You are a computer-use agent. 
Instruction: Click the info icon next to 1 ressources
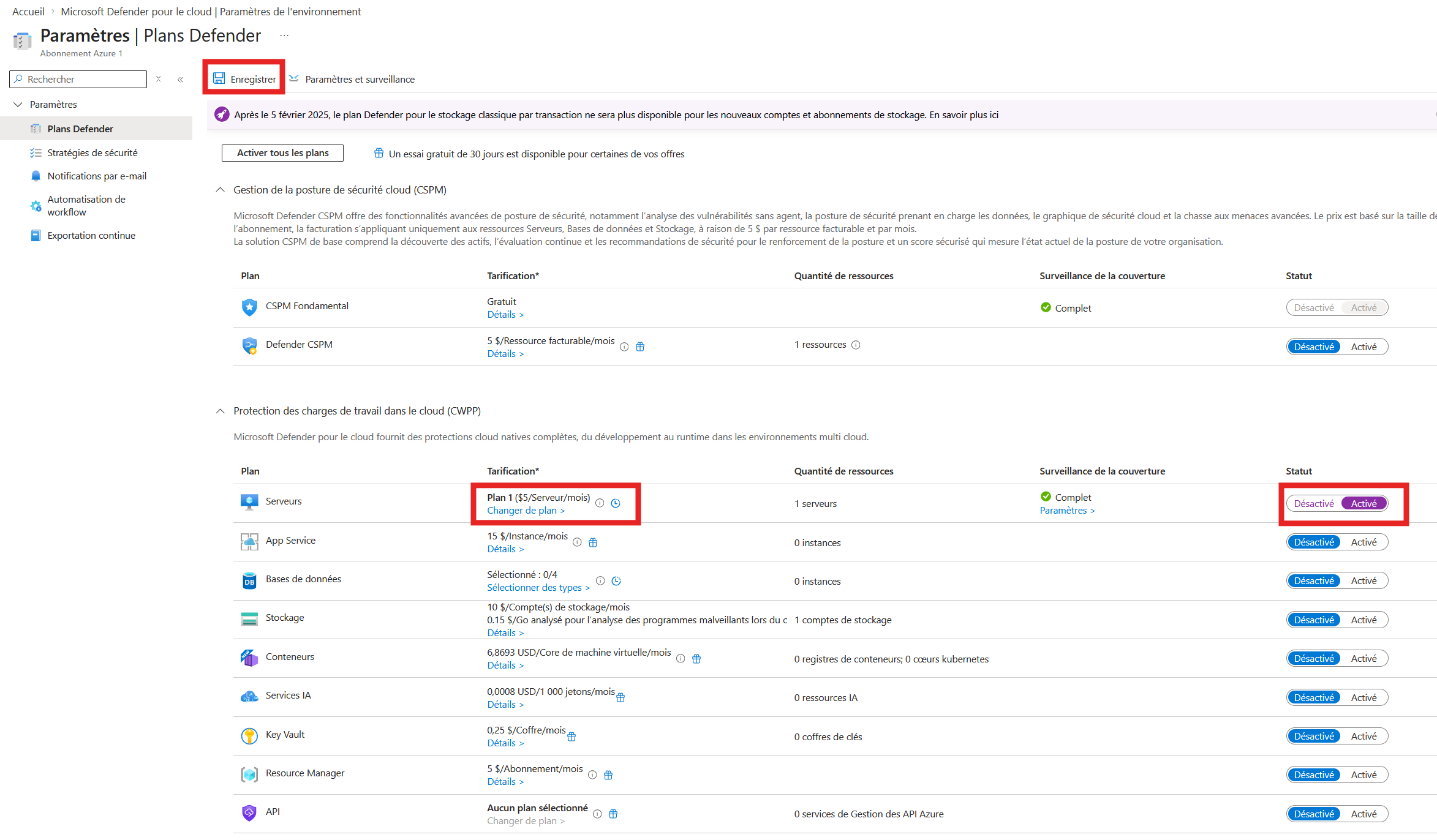pyautogui.click(x=856, y=345)
